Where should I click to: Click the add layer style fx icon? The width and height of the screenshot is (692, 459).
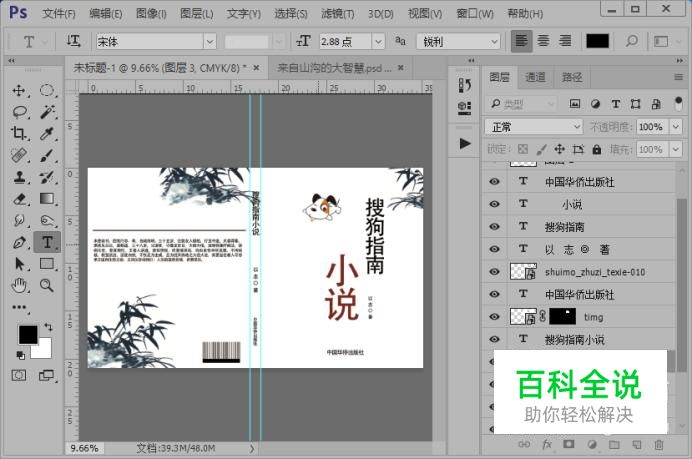[547, 444]
